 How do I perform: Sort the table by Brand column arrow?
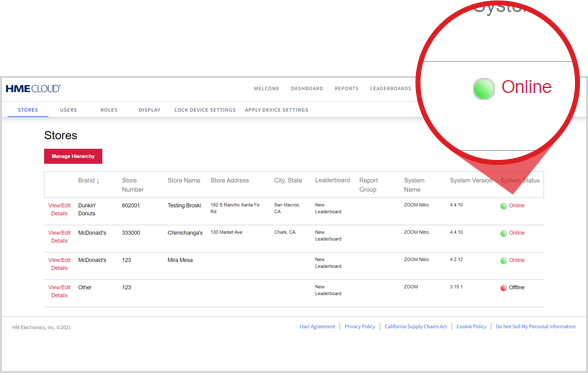[x=98, y=181]
